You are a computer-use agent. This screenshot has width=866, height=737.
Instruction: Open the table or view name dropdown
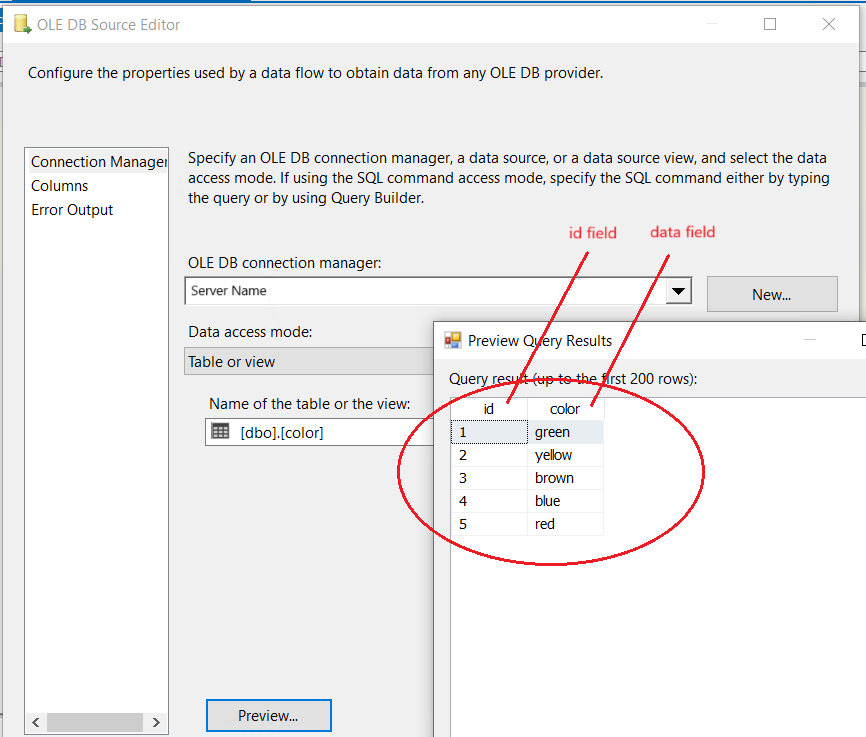[320, 432]
